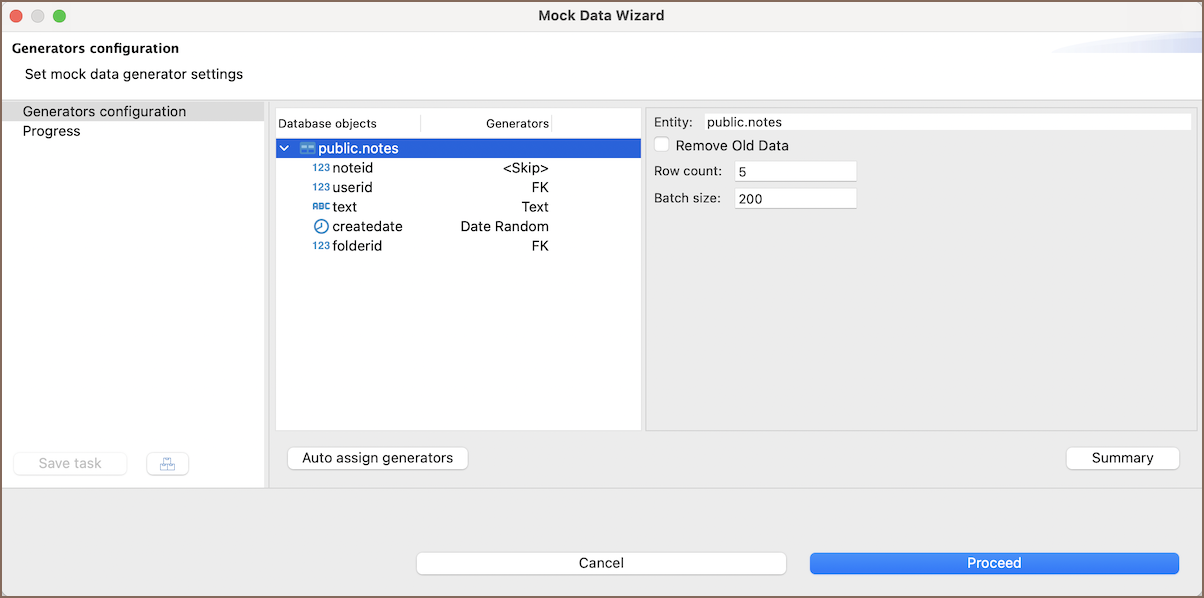Select the Text generator for text column

pyautogui.click(x=534, y=207)
